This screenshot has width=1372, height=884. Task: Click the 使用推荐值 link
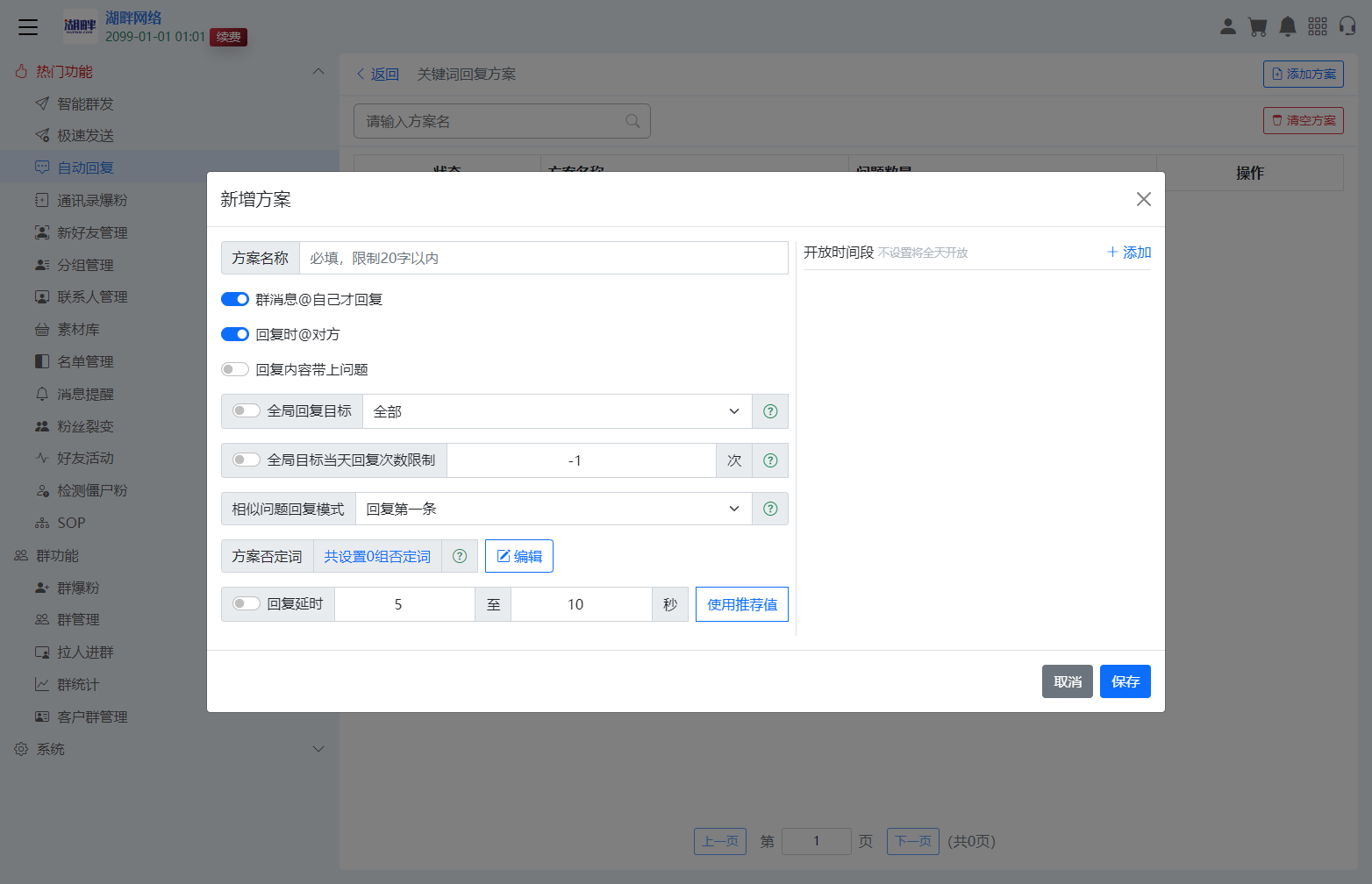click(x=741, y=604)
